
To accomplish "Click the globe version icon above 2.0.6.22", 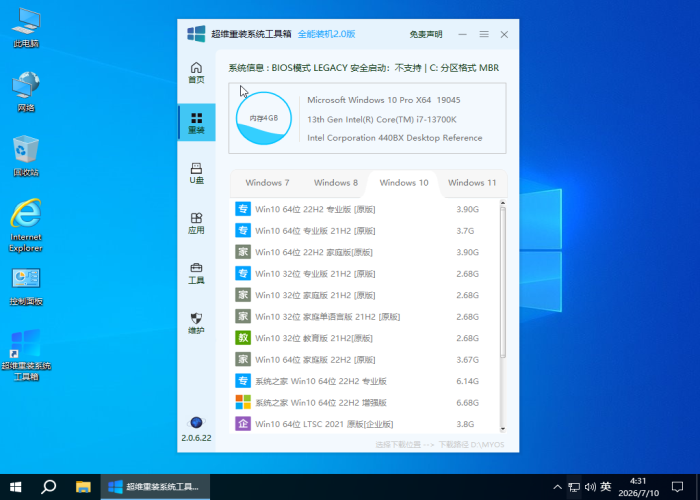I will [x=196, y=422].
